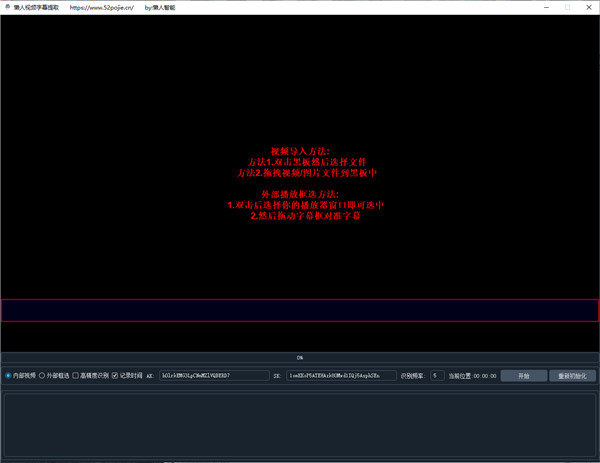Image resolution: width=600 pixels, height=463 pixels.
Task: Click the 0% progress bar
Action: click(x=300, y=358)
